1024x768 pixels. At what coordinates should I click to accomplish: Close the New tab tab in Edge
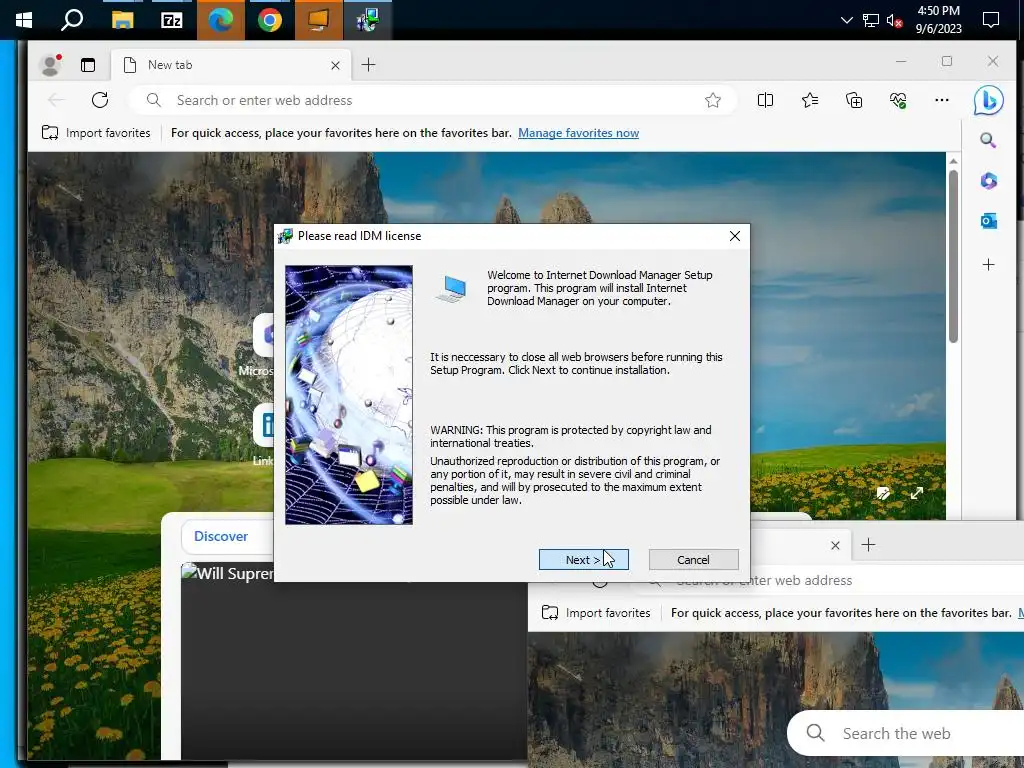[335, 65]
